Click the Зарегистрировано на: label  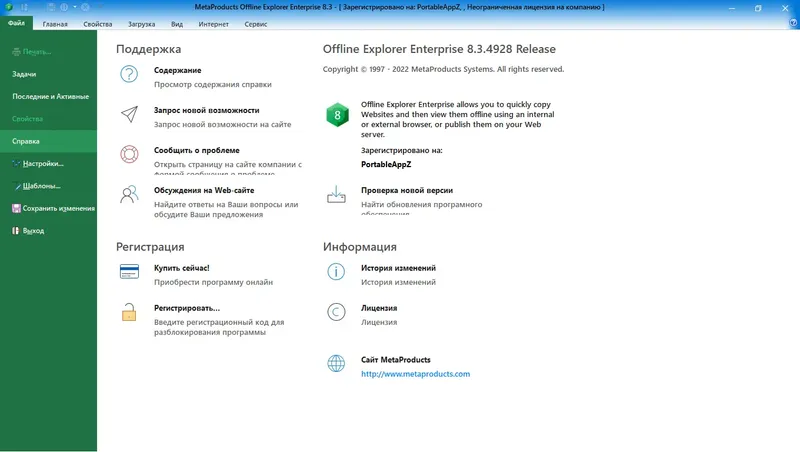[x=402, y=150]
